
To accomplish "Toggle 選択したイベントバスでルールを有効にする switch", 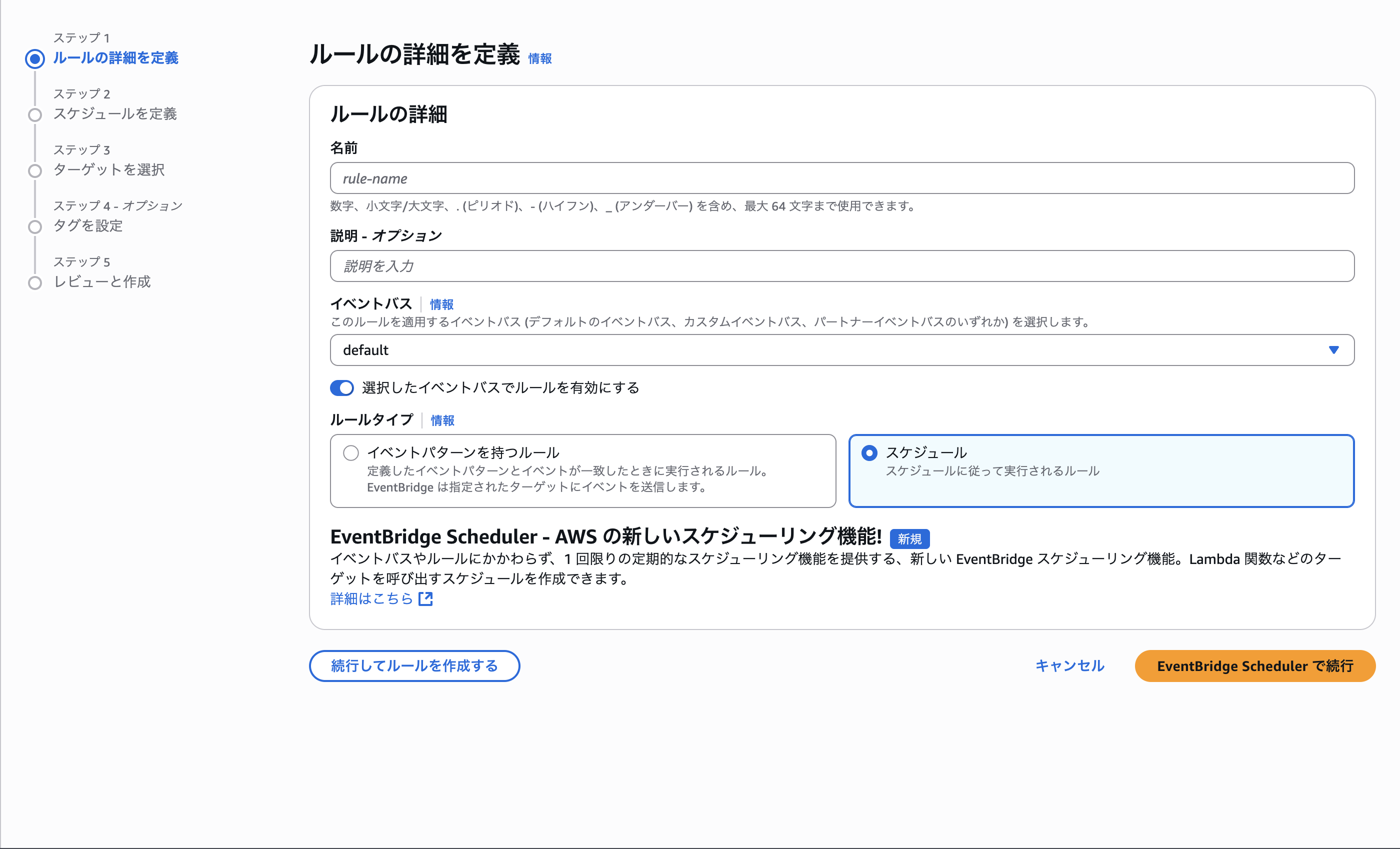I will pos(342,388).
